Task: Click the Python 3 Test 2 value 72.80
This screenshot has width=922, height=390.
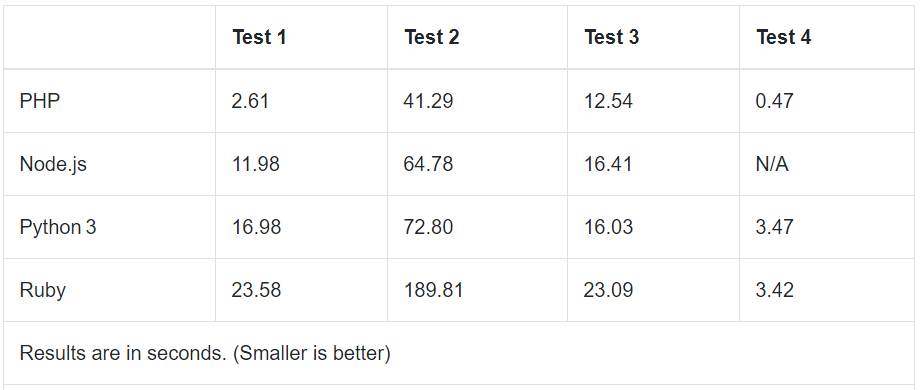Action: pyautogui.click(x=428, y=227)
